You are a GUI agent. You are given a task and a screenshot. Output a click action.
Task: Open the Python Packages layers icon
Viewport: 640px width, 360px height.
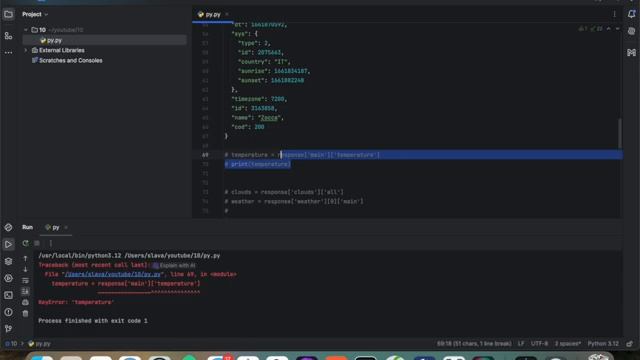(x=8, y=261)
